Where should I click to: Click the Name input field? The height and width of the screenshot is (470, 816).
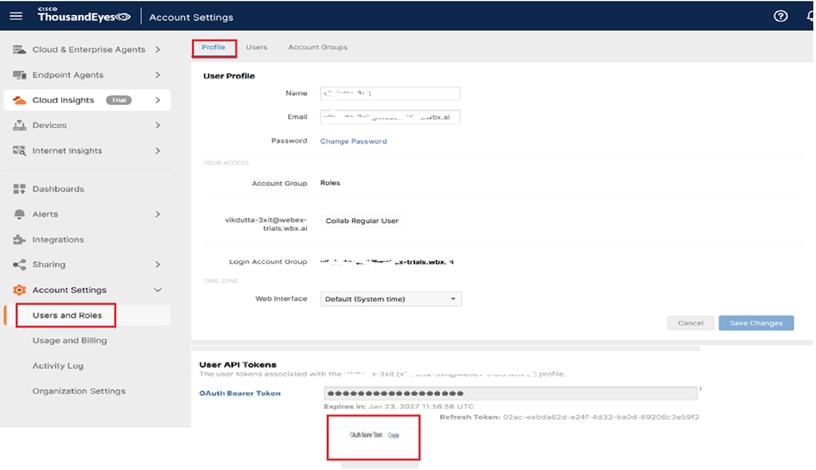pos(390,93)
